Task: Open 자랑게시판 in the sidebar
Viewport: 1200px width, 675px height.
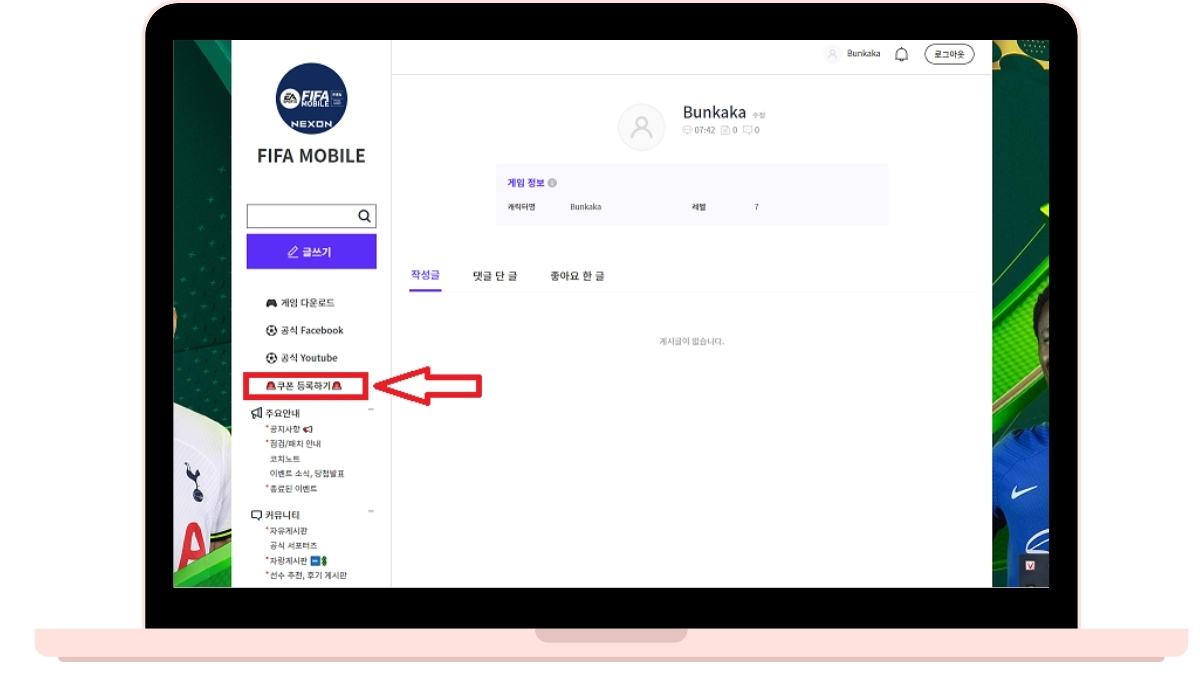Action: point(288,561)
